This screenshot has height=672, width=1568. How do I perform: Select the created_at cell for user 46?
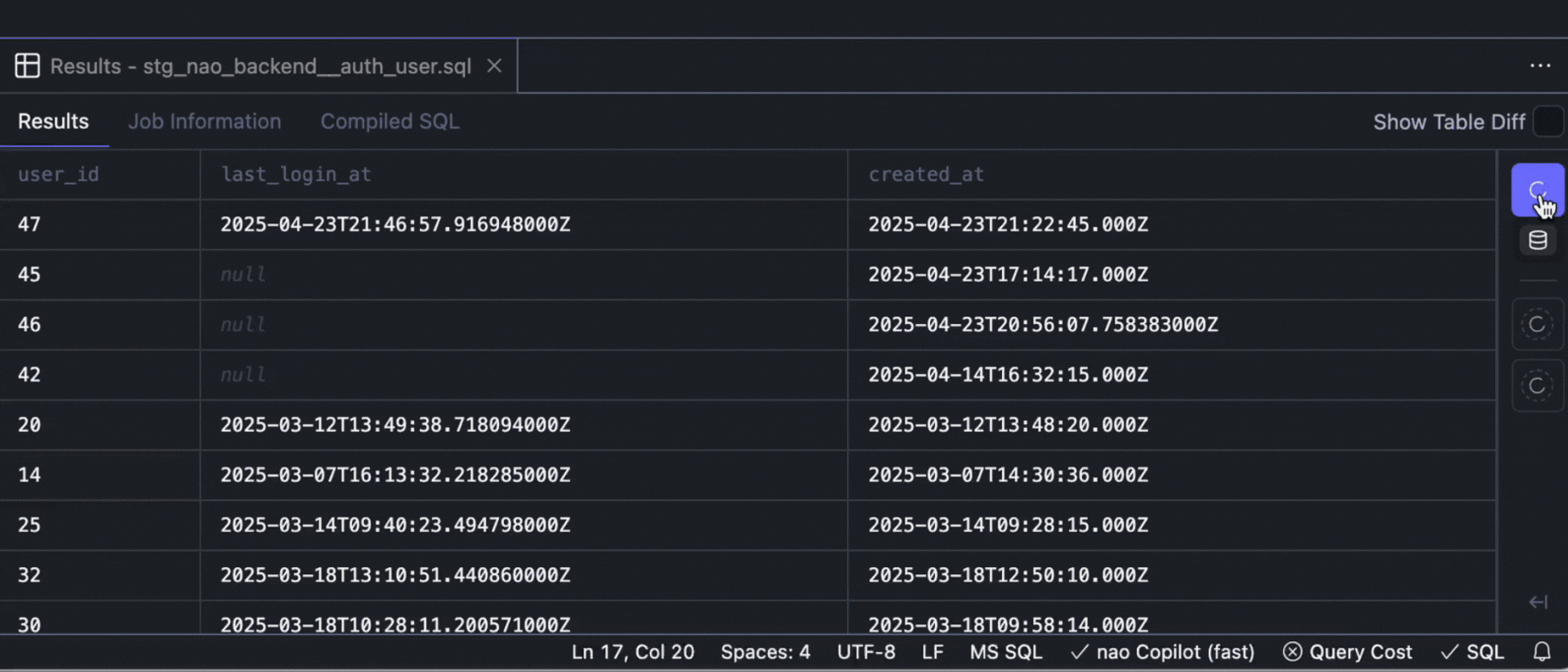point(1042,325)
